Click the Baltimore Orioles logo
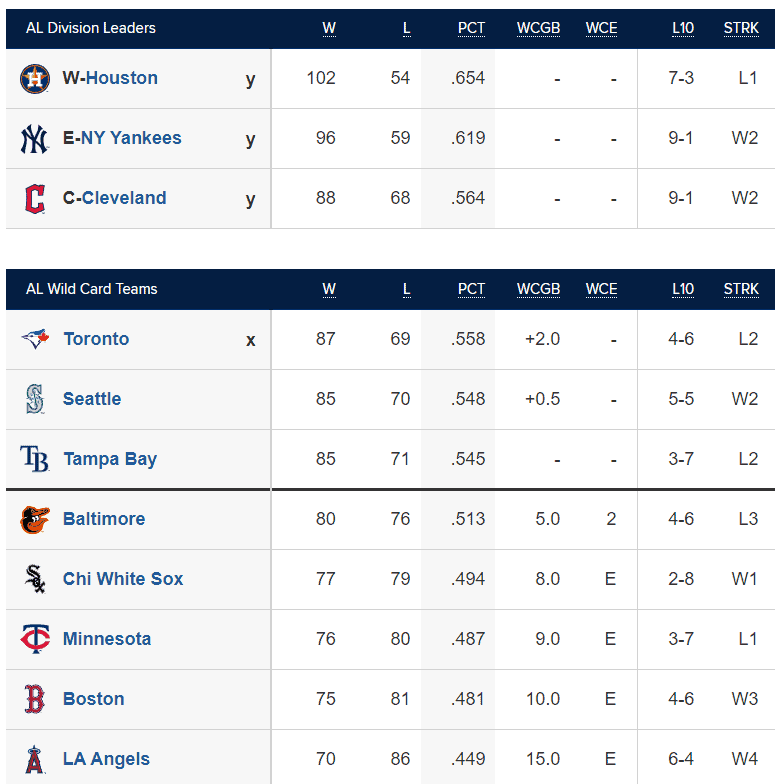 point(34,520)
